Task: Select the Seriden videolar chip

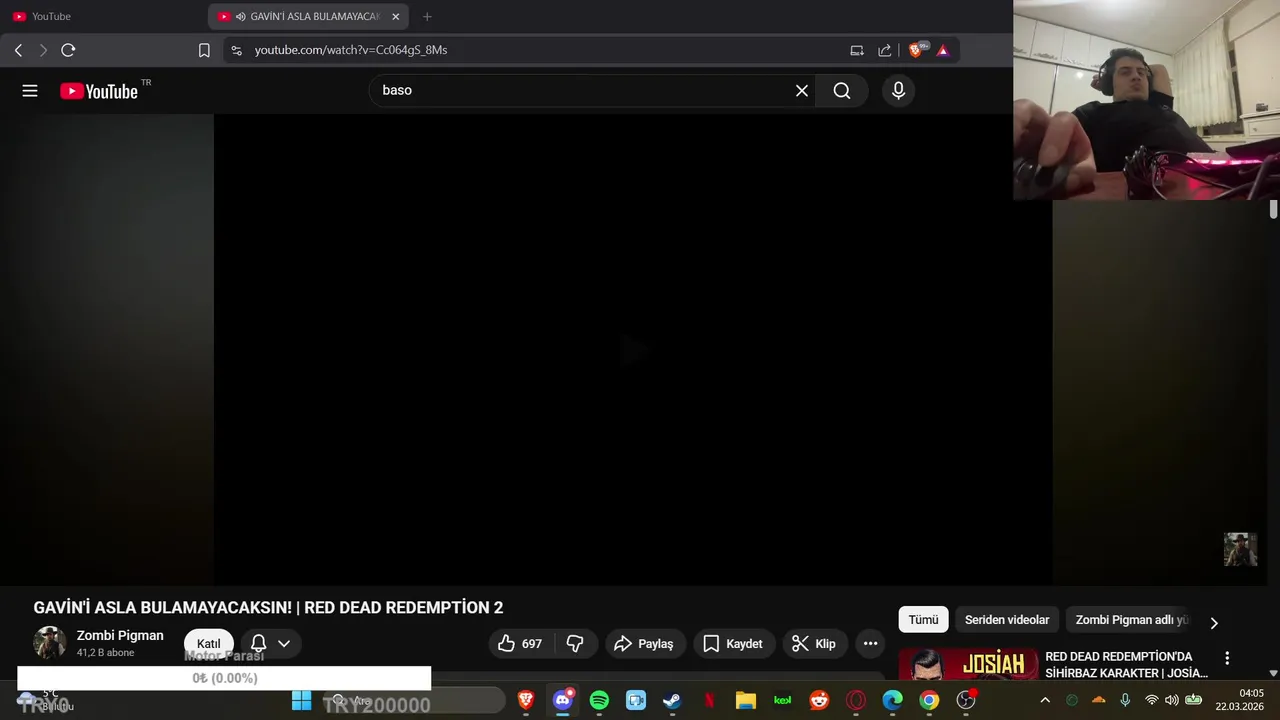Action: 1007,620
